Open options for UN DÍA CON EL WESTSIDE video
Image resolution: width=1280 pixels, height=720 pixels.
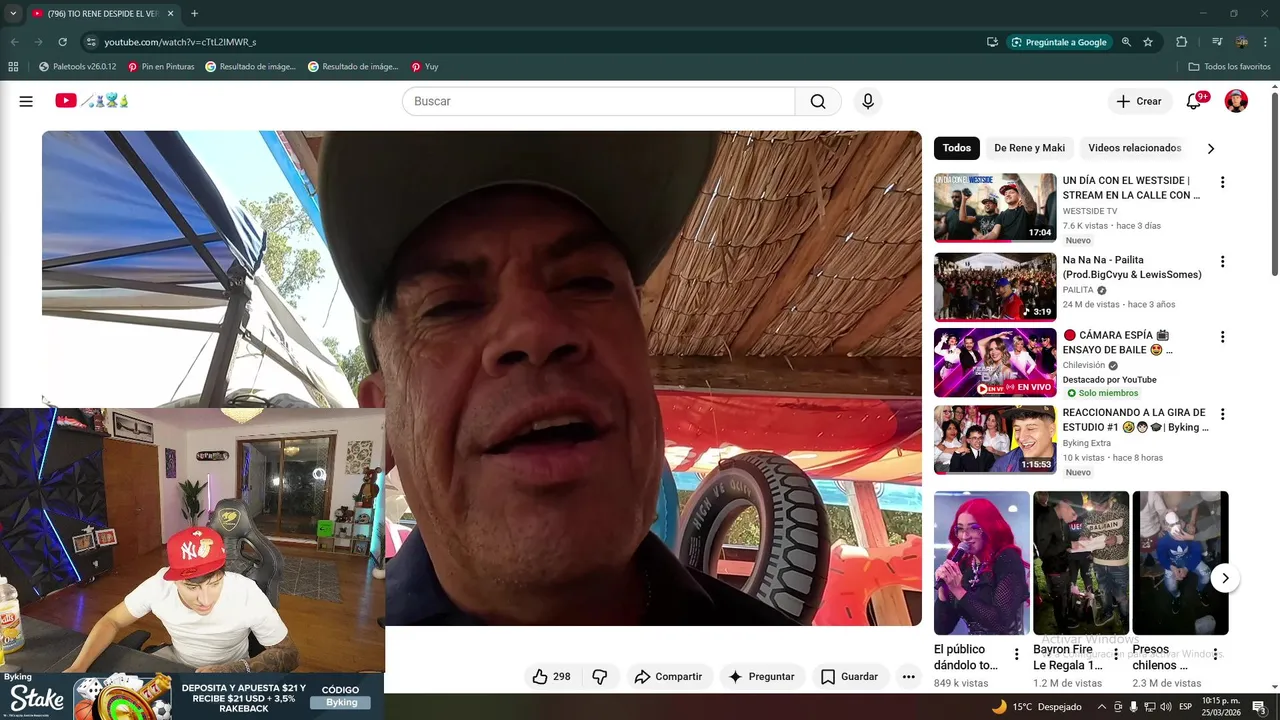[1222, 183]
